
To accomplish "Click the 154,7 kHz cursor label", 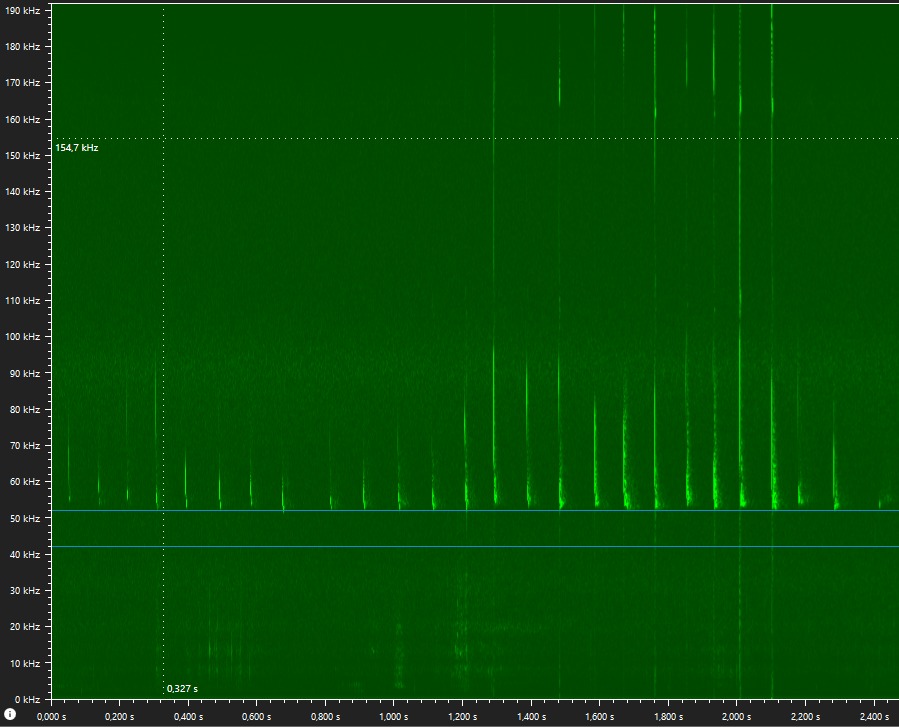I will [x=77, y=148].
